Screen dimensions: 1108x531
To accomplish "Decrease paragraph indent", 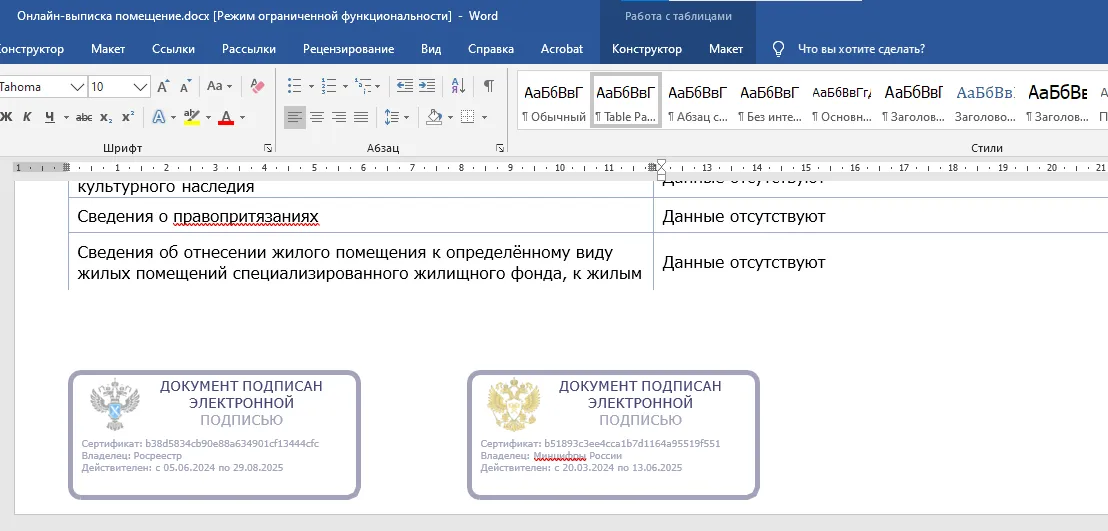I will pos(404,86).
